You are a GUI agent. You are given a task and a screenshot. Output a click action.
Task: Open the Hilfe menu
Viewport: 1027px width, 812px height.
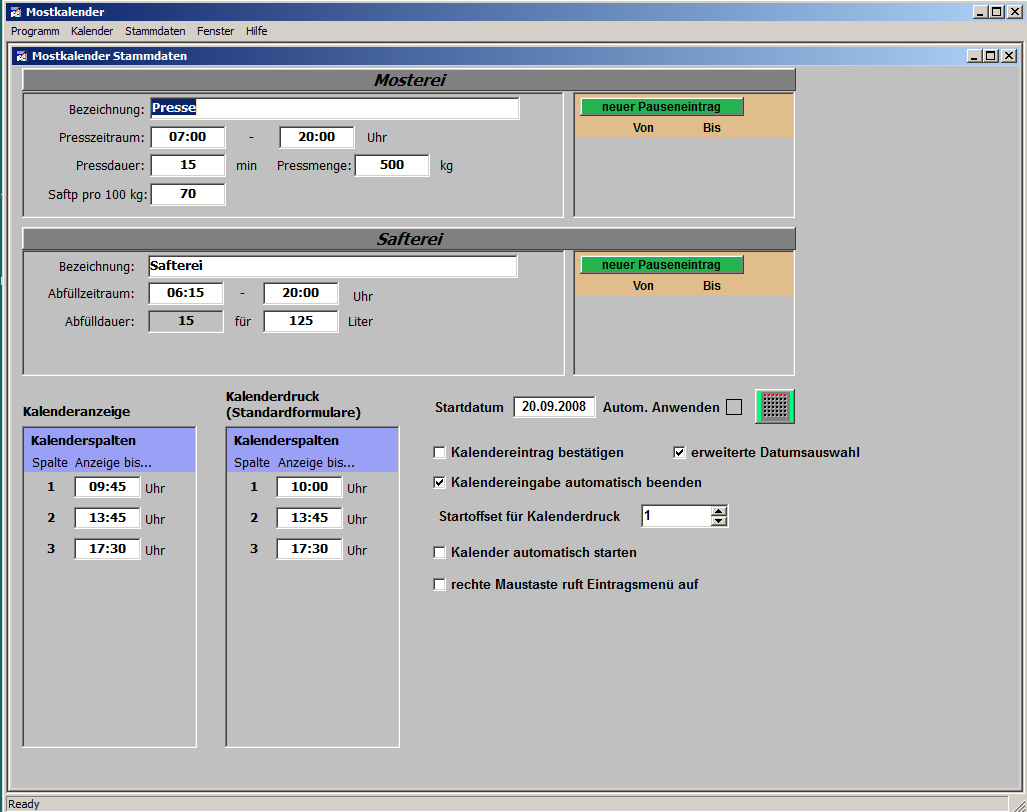[x=256, y=31]
